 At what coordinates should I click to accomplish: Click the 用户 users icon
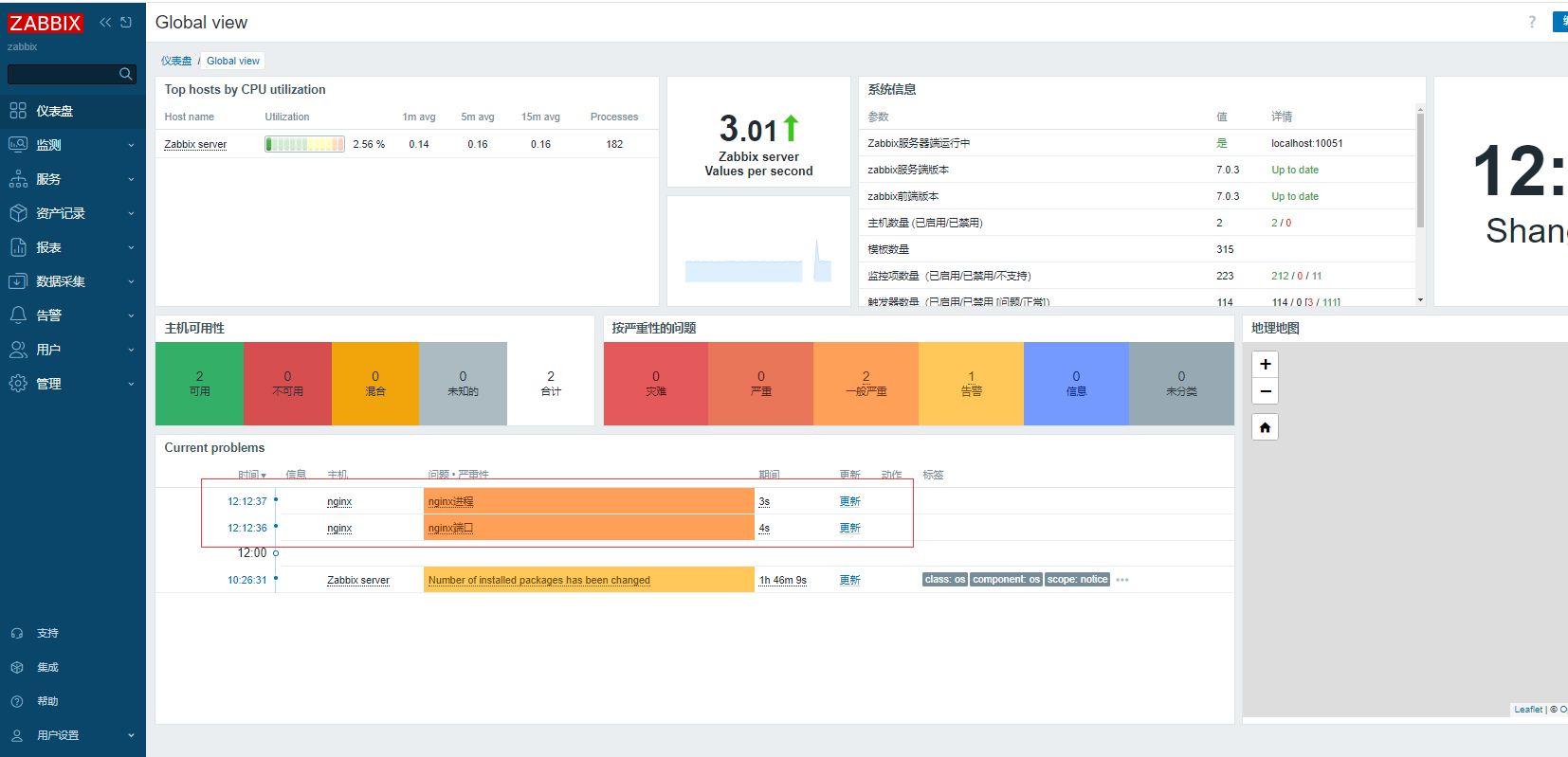pos(18,350)
